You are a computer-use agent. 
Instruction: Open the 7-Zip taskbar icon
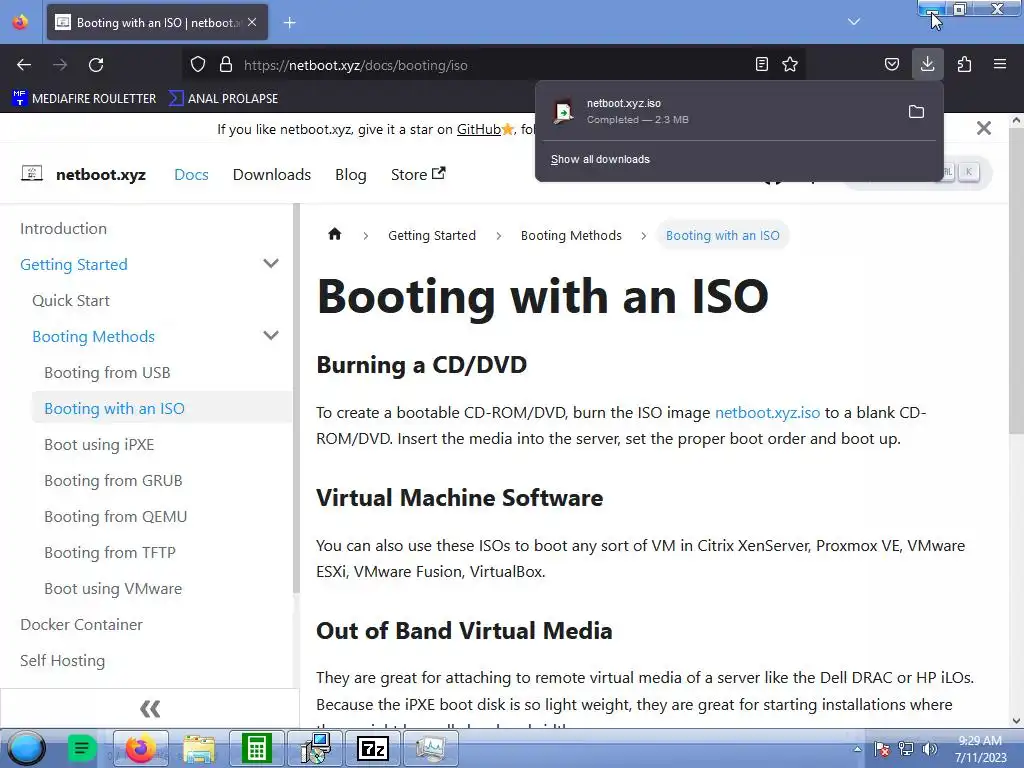click(x=373, y=748)
